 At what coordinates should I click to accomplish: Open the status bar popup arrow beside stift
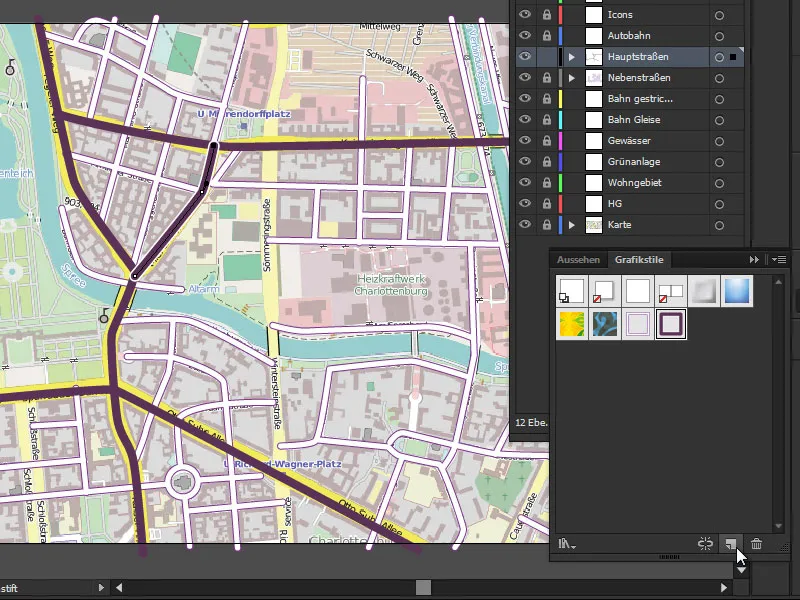tap(101, 588)
